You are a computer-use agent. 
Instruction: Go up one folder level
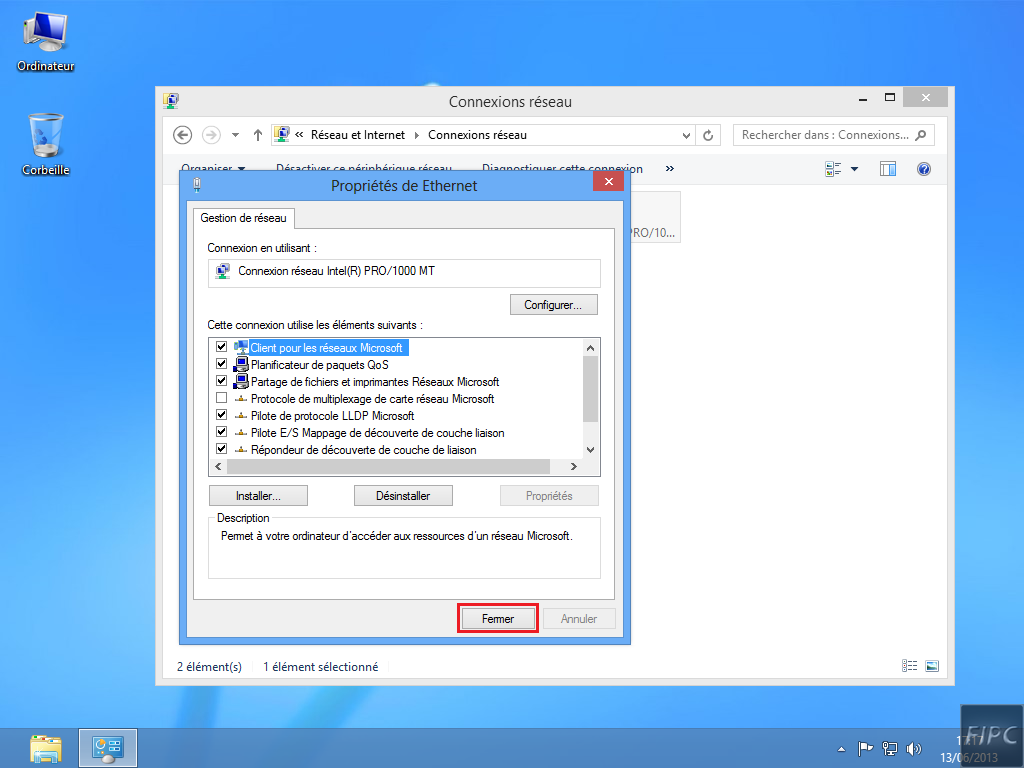point(258,135)
